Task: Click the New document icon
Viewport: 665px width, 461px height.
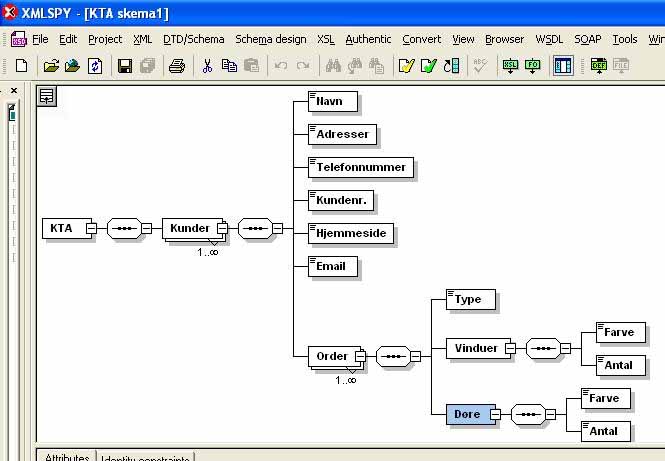Action: point(21,66)
